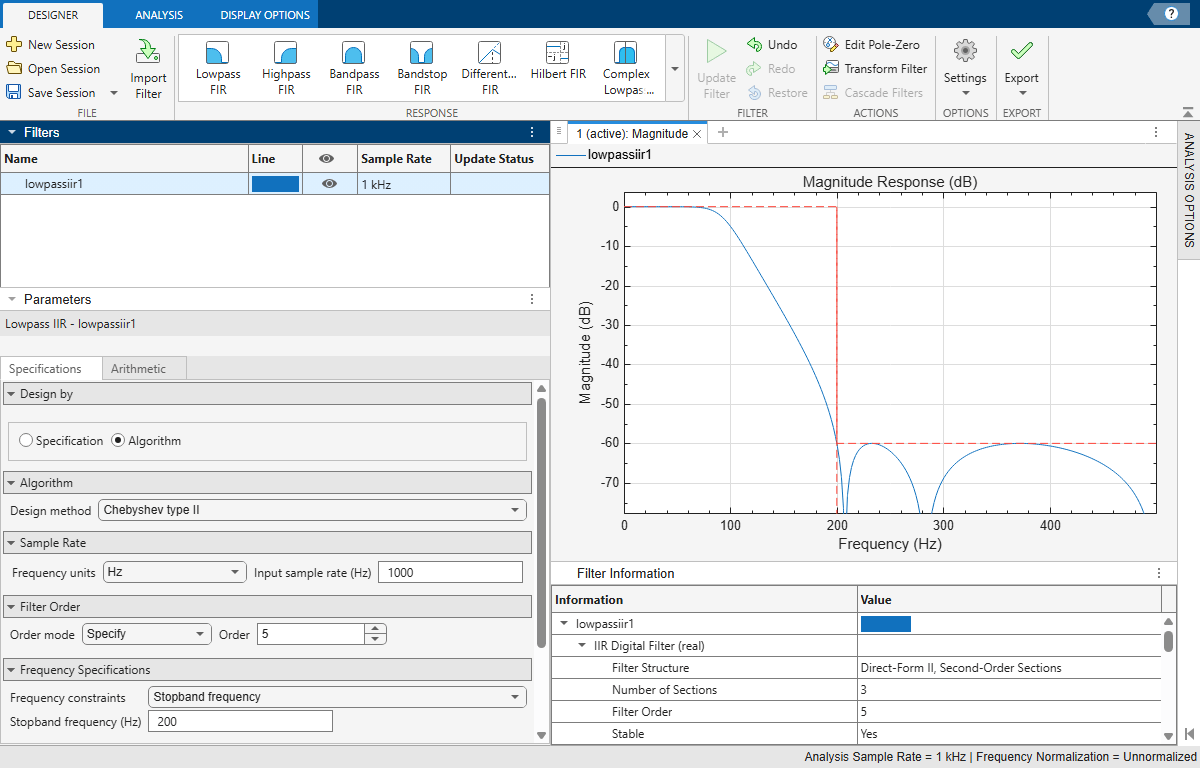Toggle visibility eye for lowpassiir1

tap(329, 184)
